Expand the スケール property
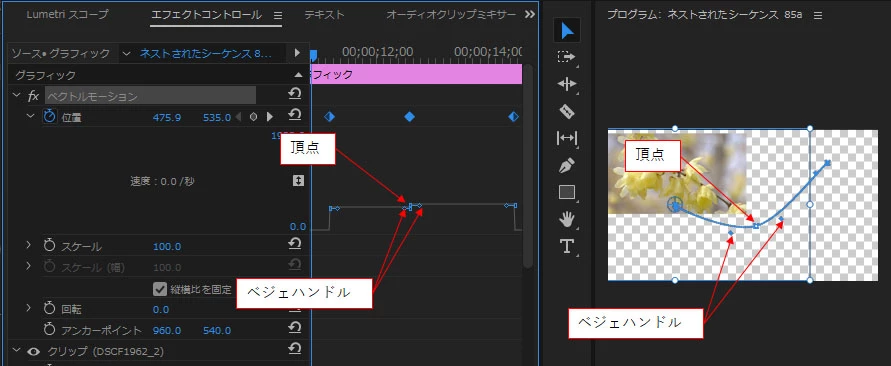This screenshot has width=891, height=366. pos(28,246)
